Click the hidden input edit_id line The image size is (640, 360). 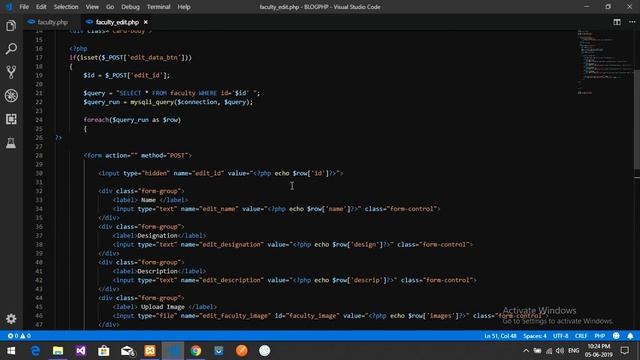click(x=220, y=173)
